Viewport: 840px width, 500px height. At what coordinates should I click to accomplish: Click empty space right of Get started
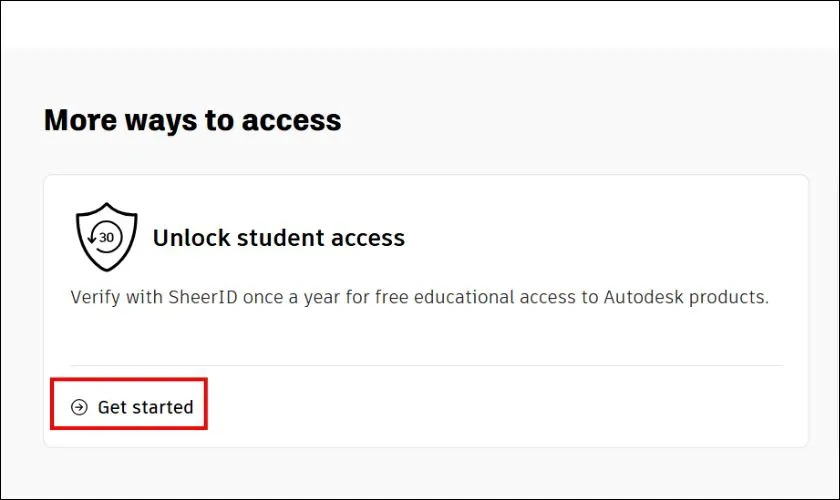click(x=500, y=407)
